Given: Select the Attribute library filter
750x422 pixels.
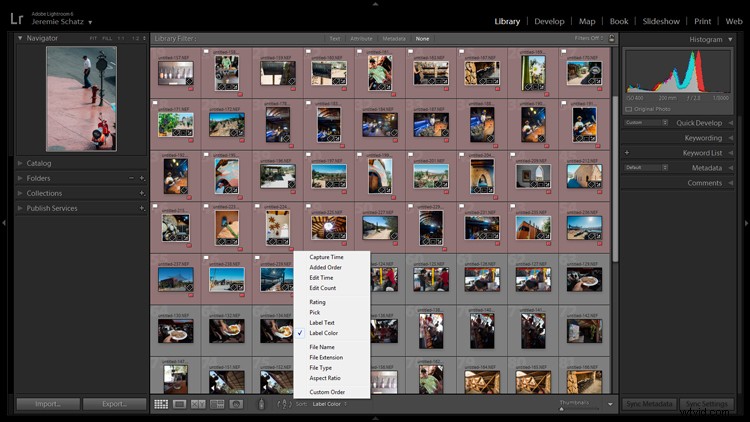Looking at the screenshot, I should (x=361, y=39).
